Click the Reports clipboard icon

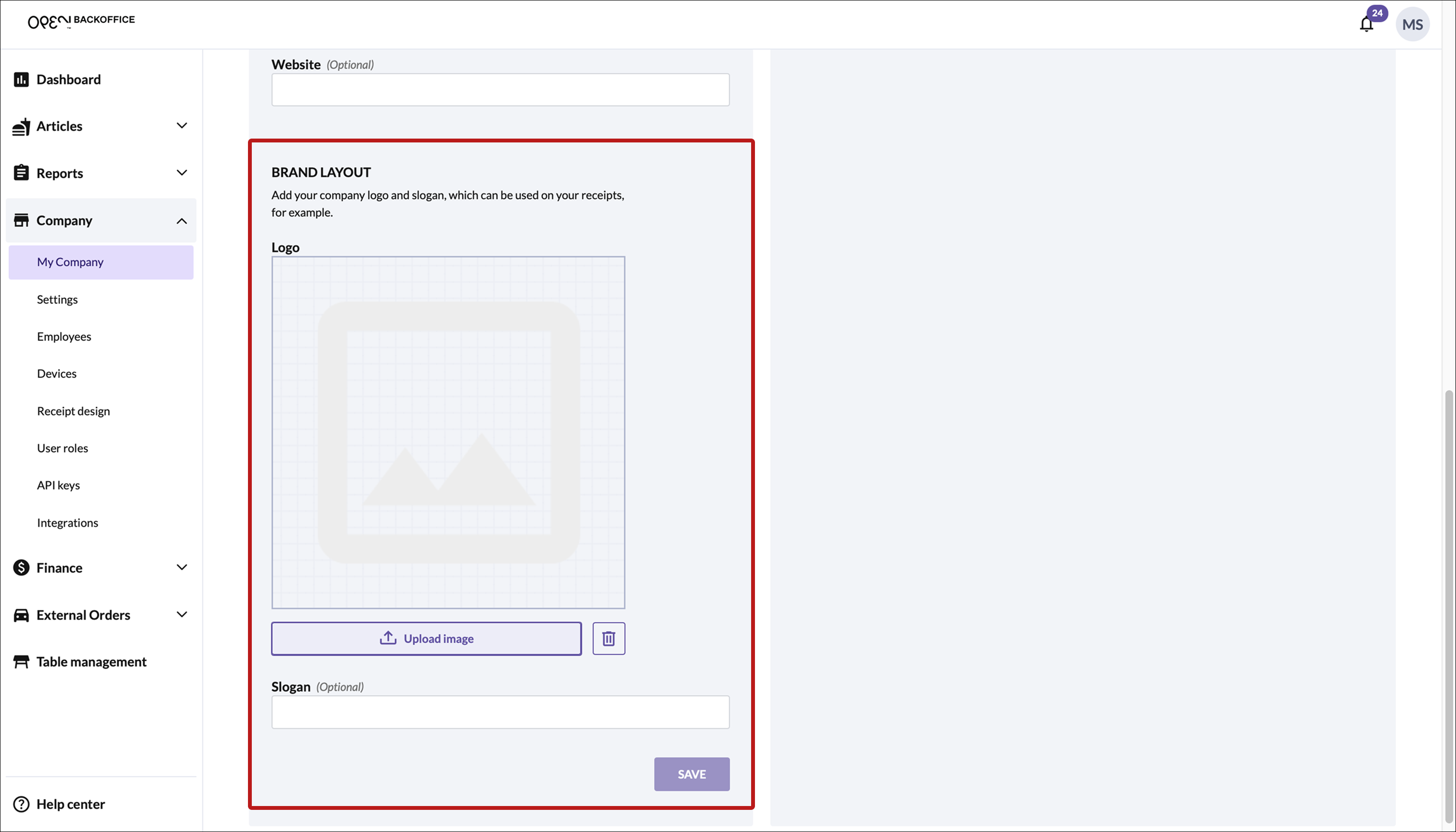pos(21,173)
